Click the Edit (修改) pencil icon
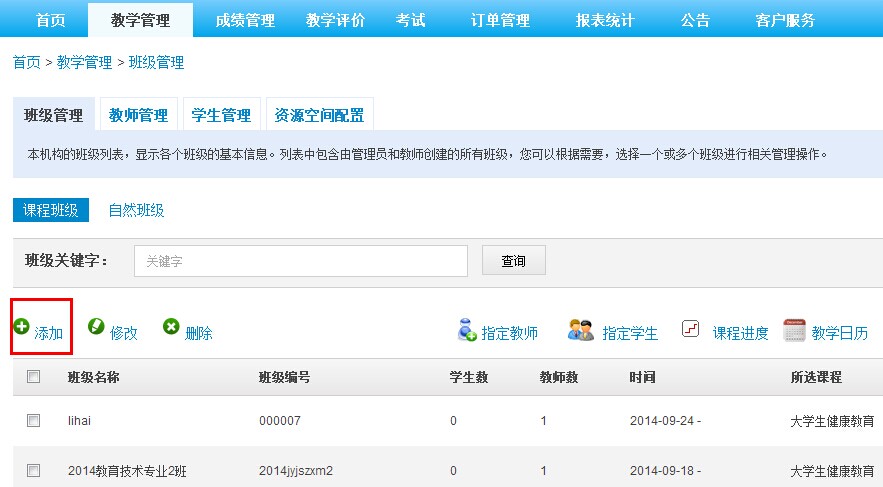The height and width of the screenshot is (487, 883). (x=96, y=326)
